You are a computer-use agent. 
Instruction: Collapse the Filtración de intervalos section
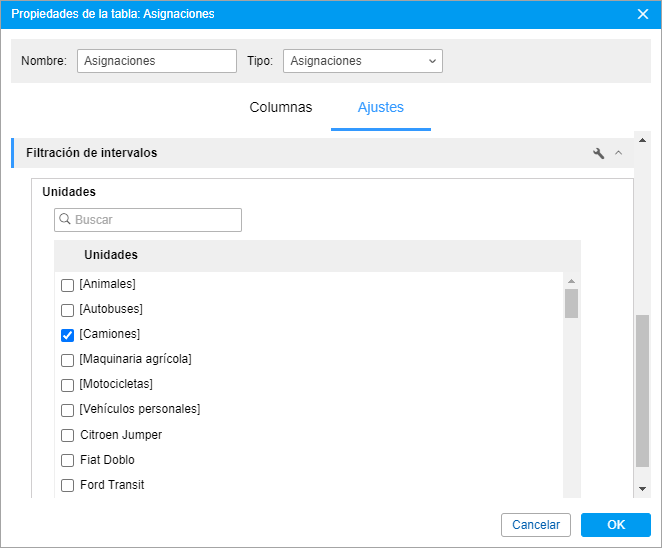(x=619, y=153)
